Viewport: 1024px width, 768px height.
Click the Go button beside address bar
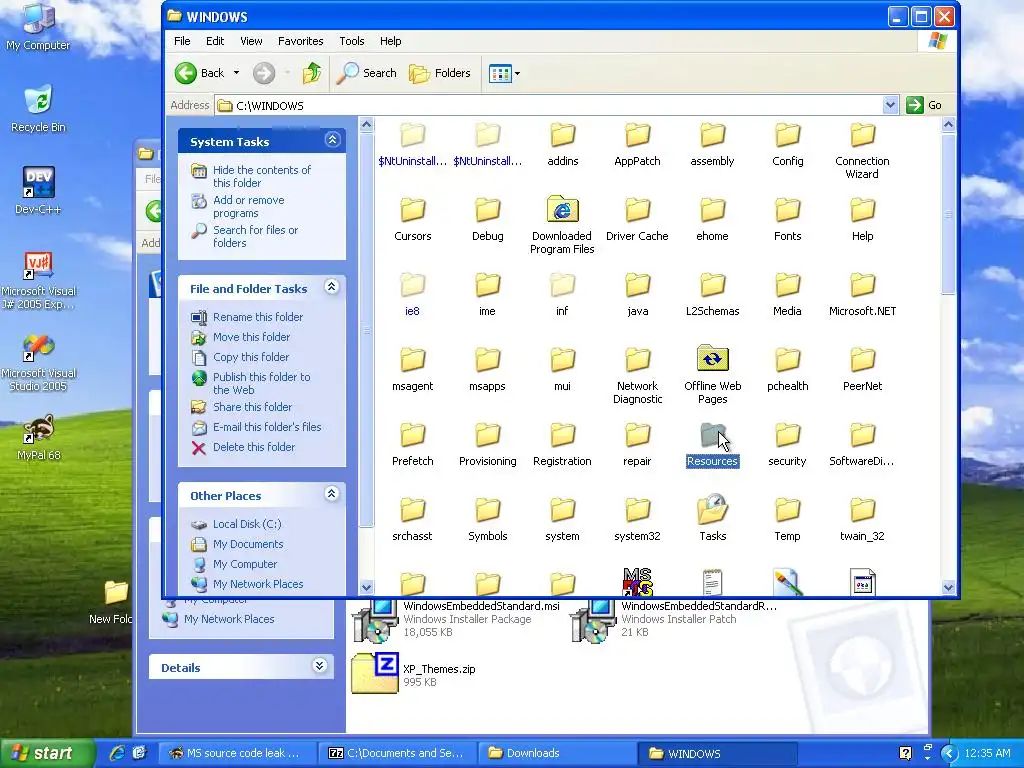click(x=924, y=105)
